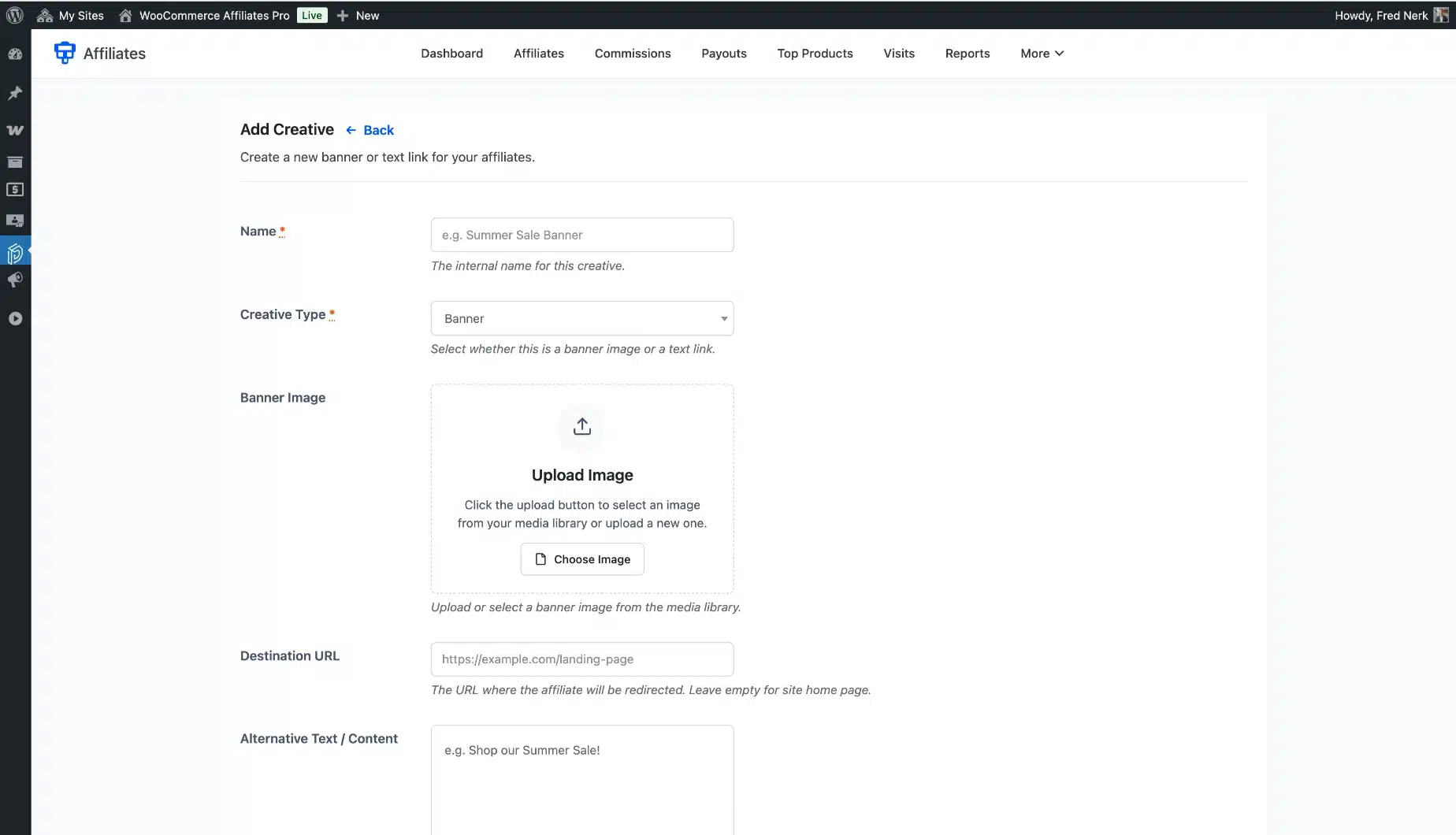Screen dimensions: 1456x835
Task: Open the Top Products tab
Action: pos(815,54)
